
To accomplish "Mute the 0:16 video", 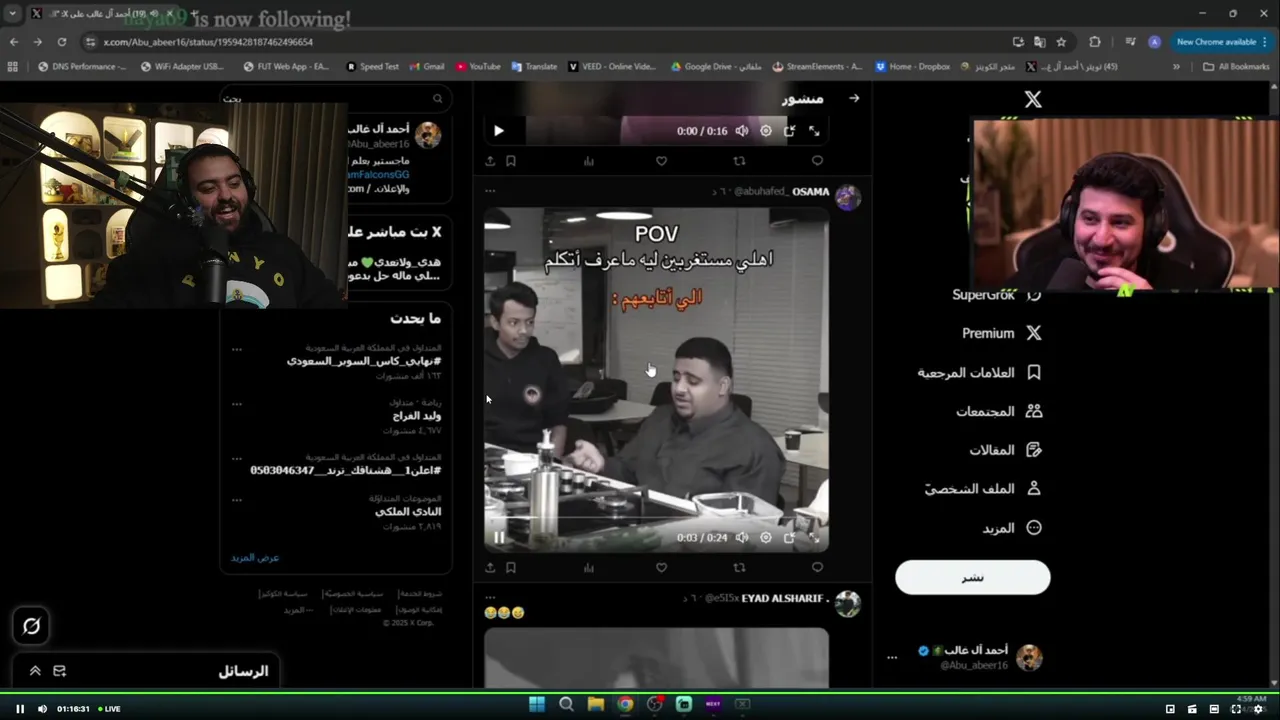I will tap(742, 130).
